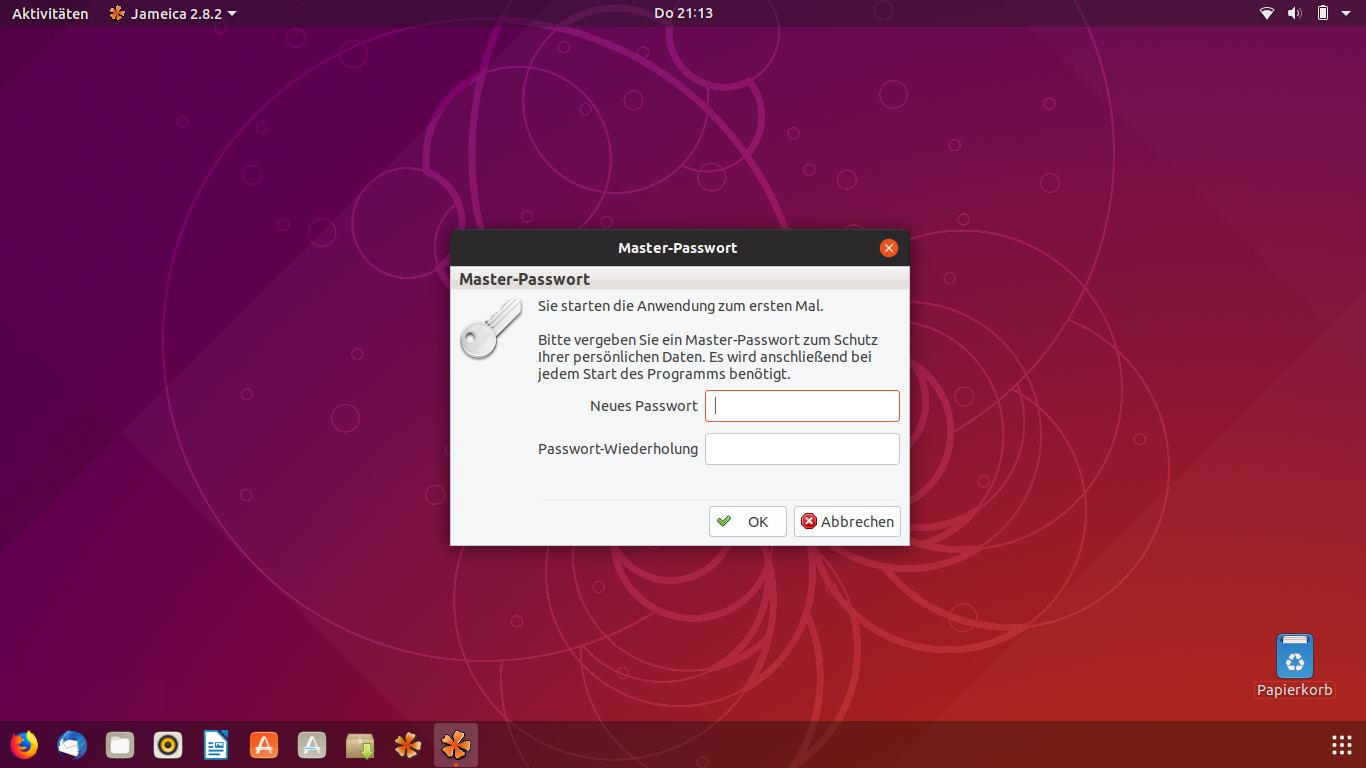Click the Neues Passwort input field

coord(802,406)
